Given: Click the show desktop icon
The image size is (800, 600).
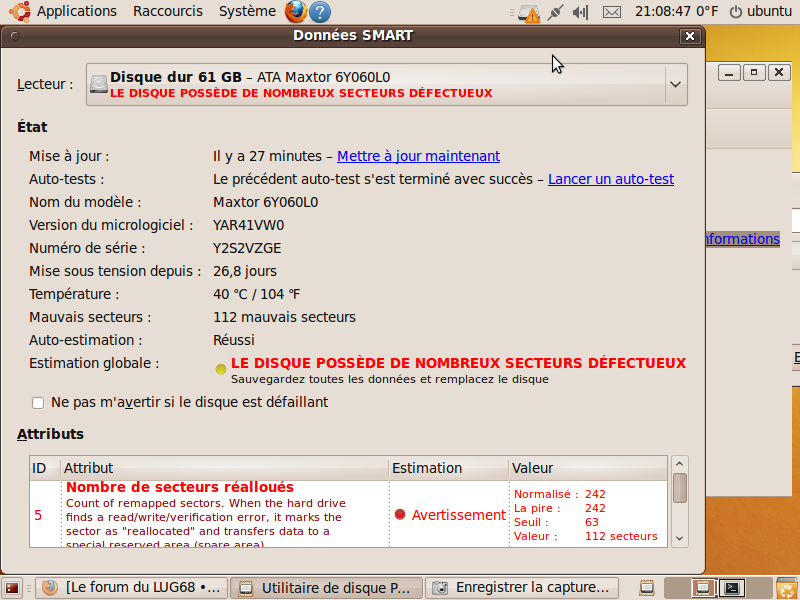Looking at the screenshot, I should (x=12, y=588).
